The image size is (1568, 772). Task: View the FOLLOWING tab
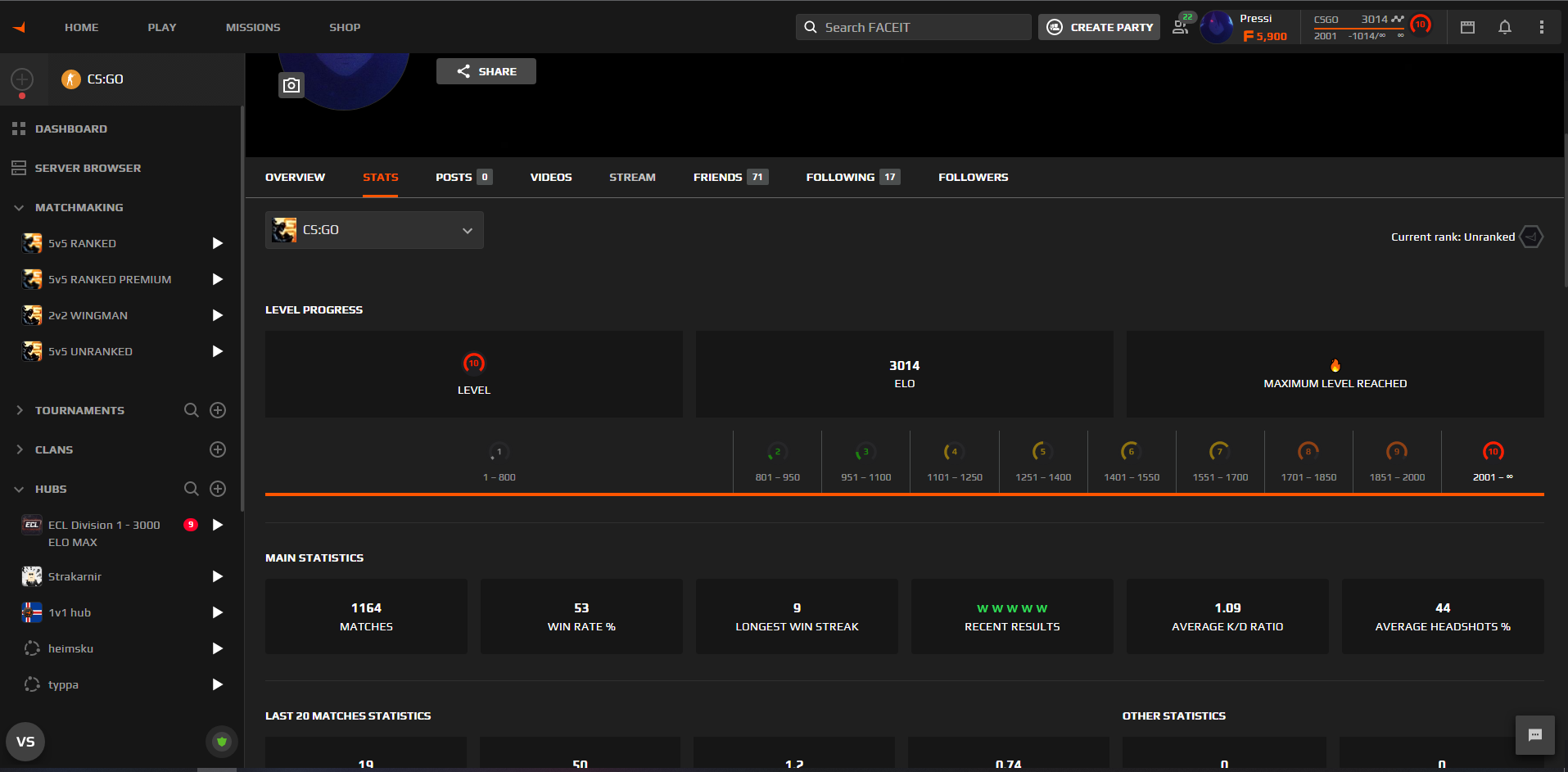pos(853,177)
